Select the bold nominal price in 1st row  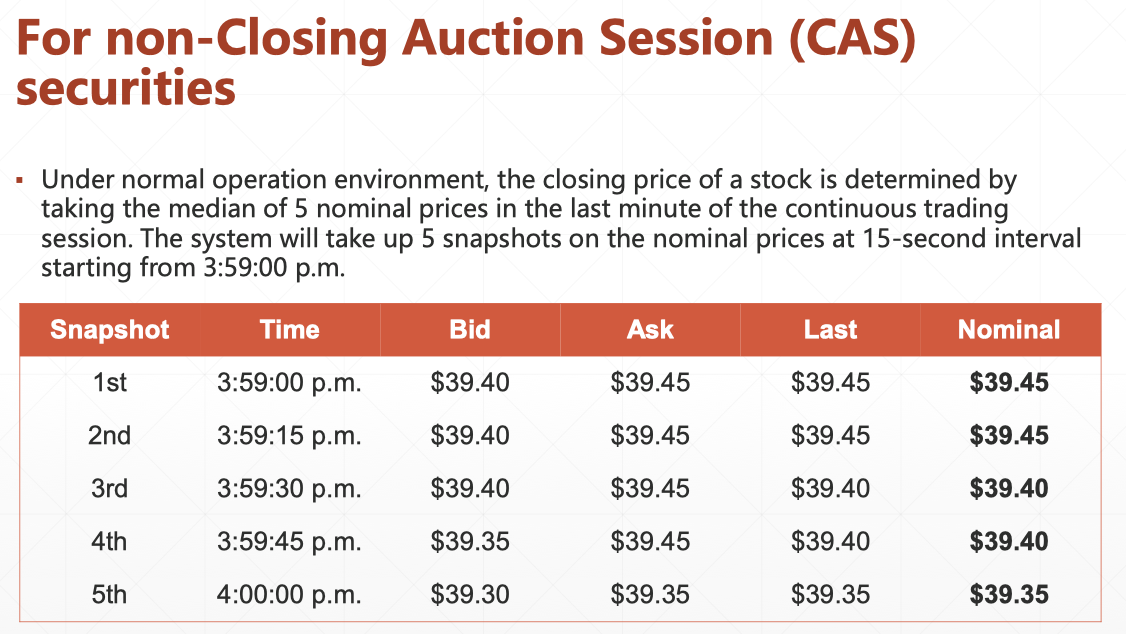pyautogui.click(x=1009, y=383)
